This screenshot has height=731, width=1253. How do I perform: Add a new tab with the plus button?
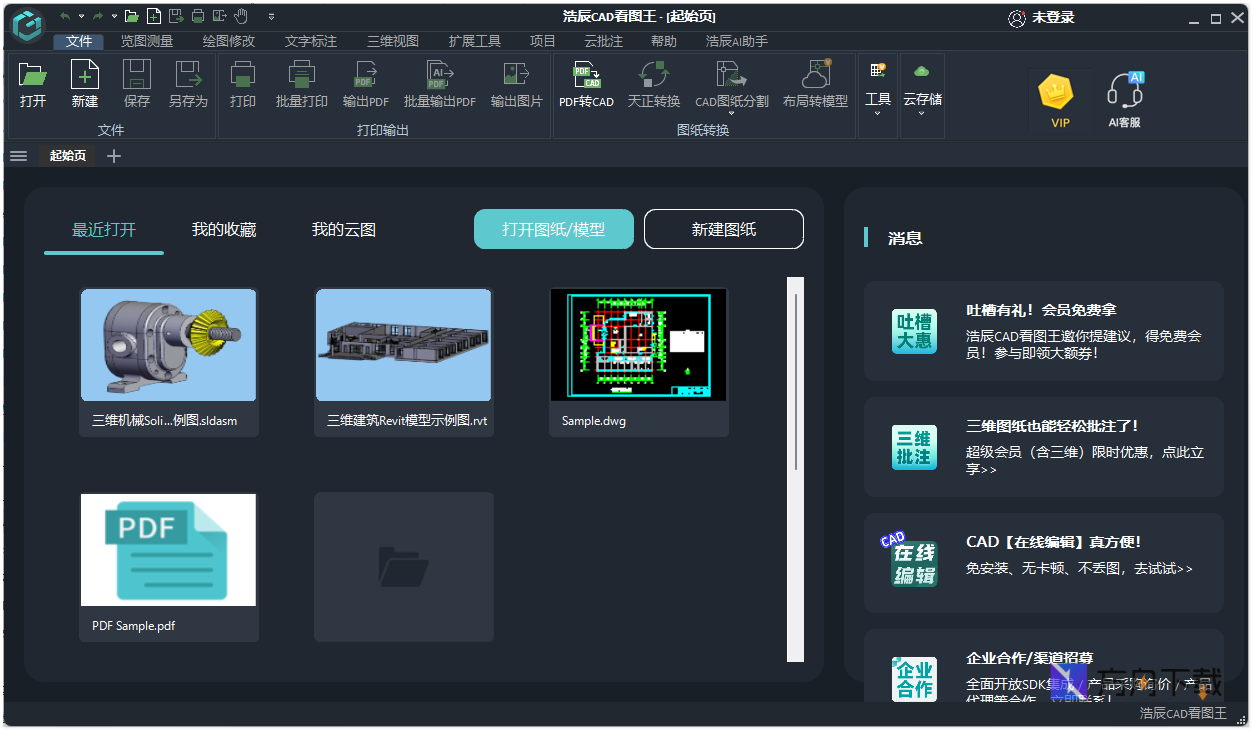point(114,156)
